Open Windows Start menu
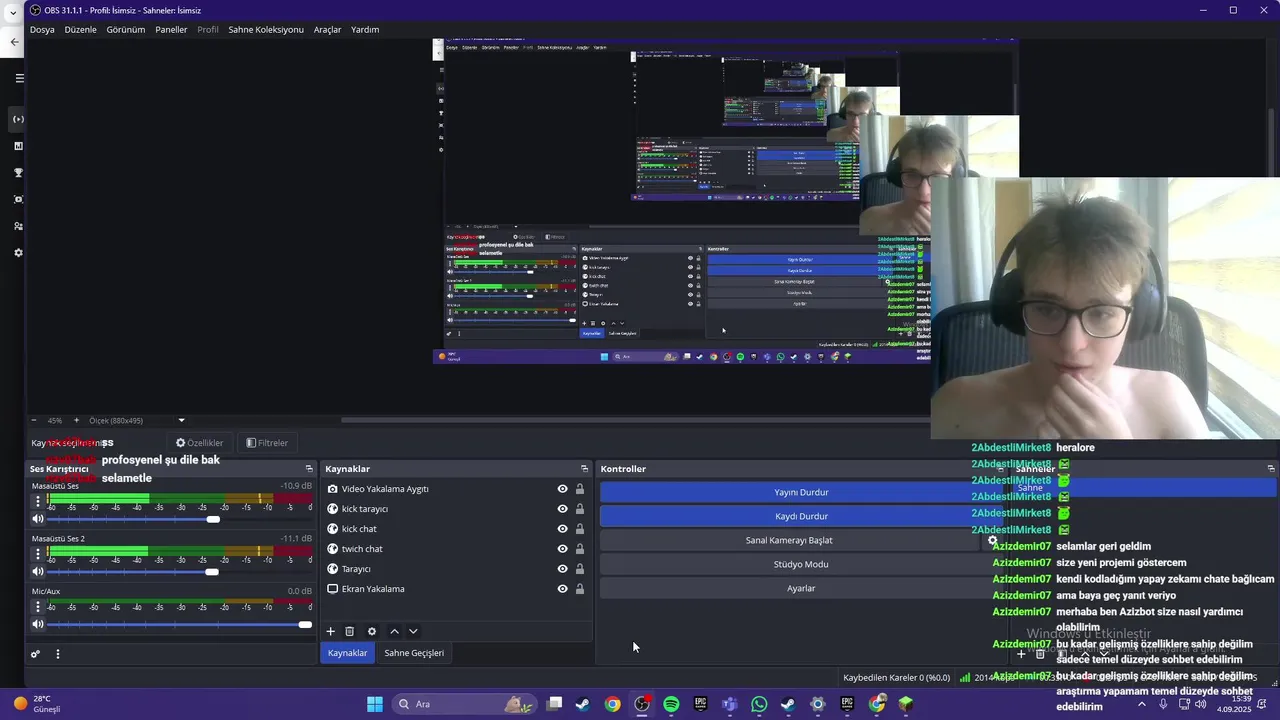Screen dimensions: 1280x720 [375, 704]
